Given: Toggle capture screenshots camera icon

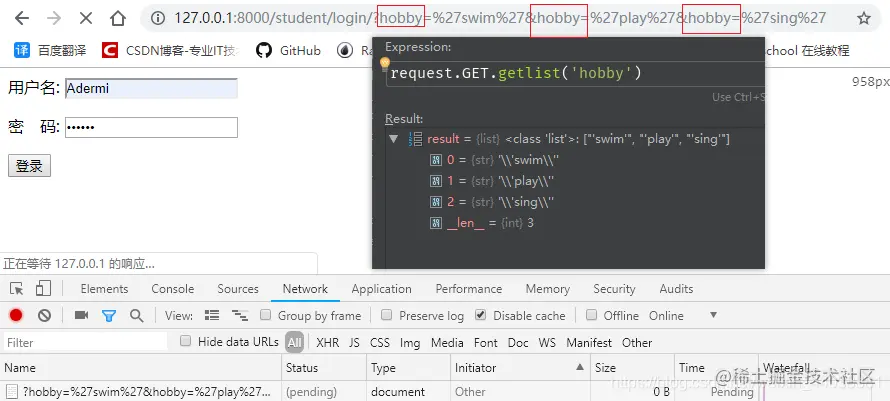Looking at the screenshot, I should pyautogui.click(x=82, y=315).
